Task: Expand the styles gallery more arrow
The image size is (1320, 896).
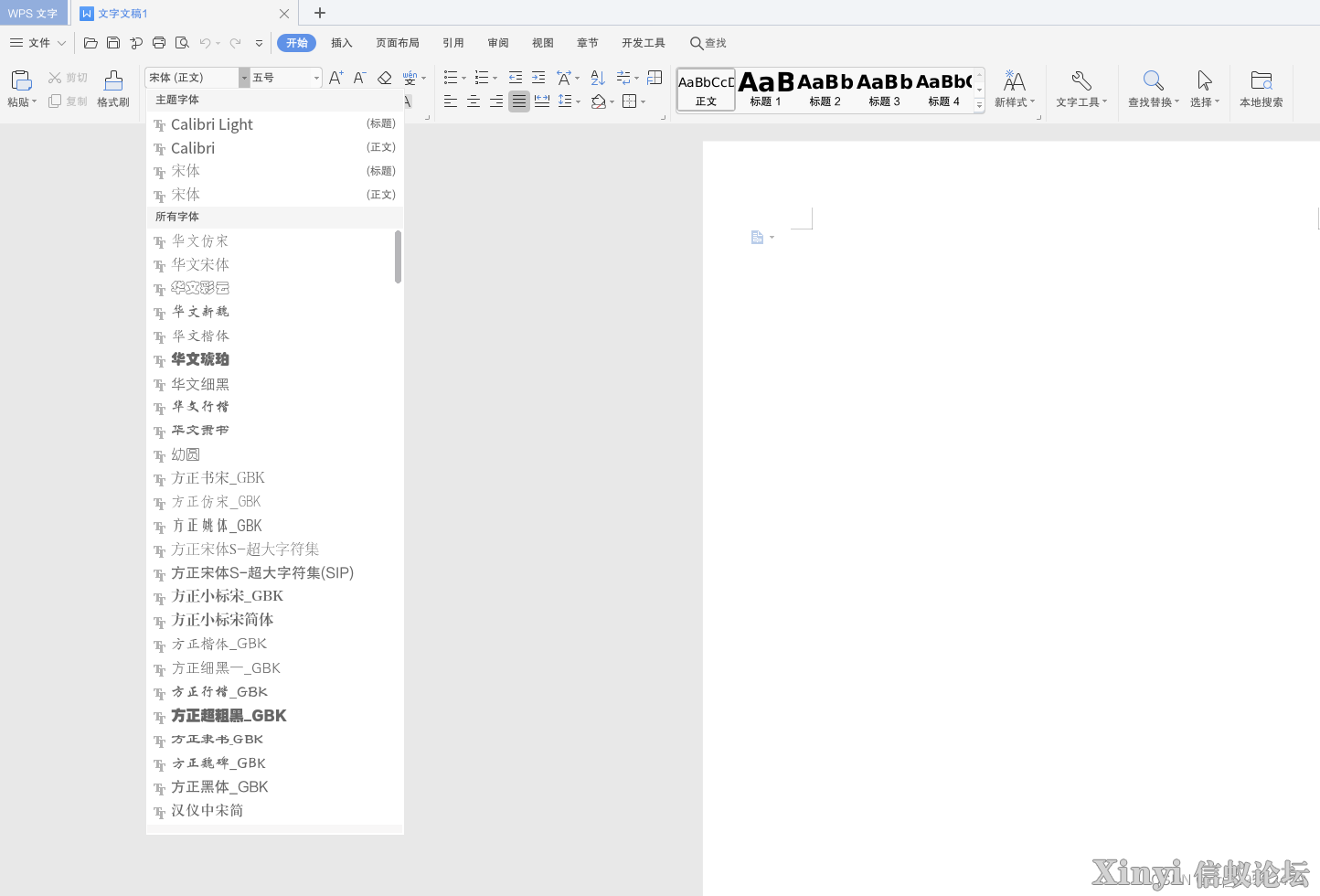Action: [979, 106]
